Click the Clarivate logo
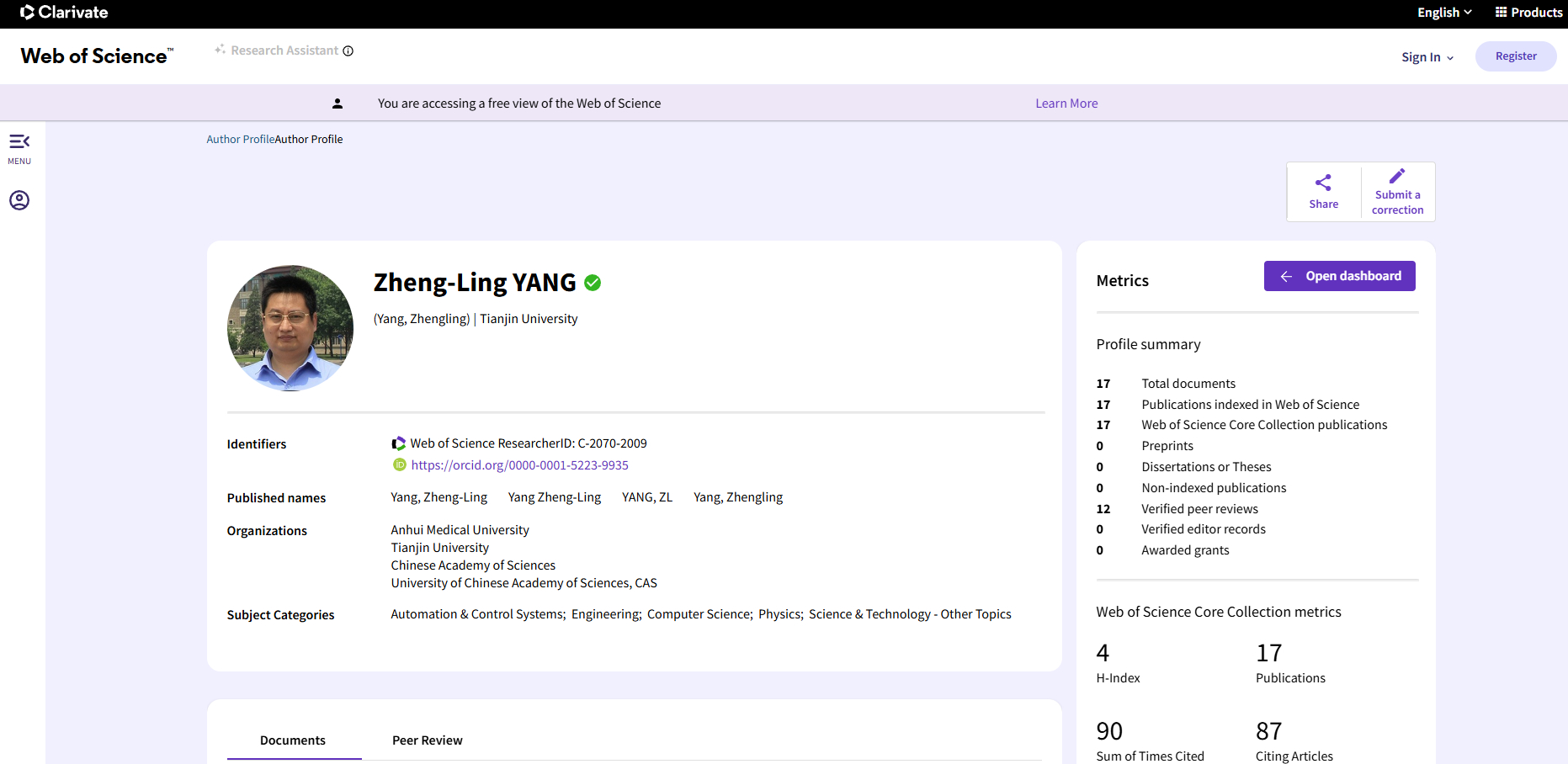This screenshot has width=1568, height=764. click(x=64, y=13)
